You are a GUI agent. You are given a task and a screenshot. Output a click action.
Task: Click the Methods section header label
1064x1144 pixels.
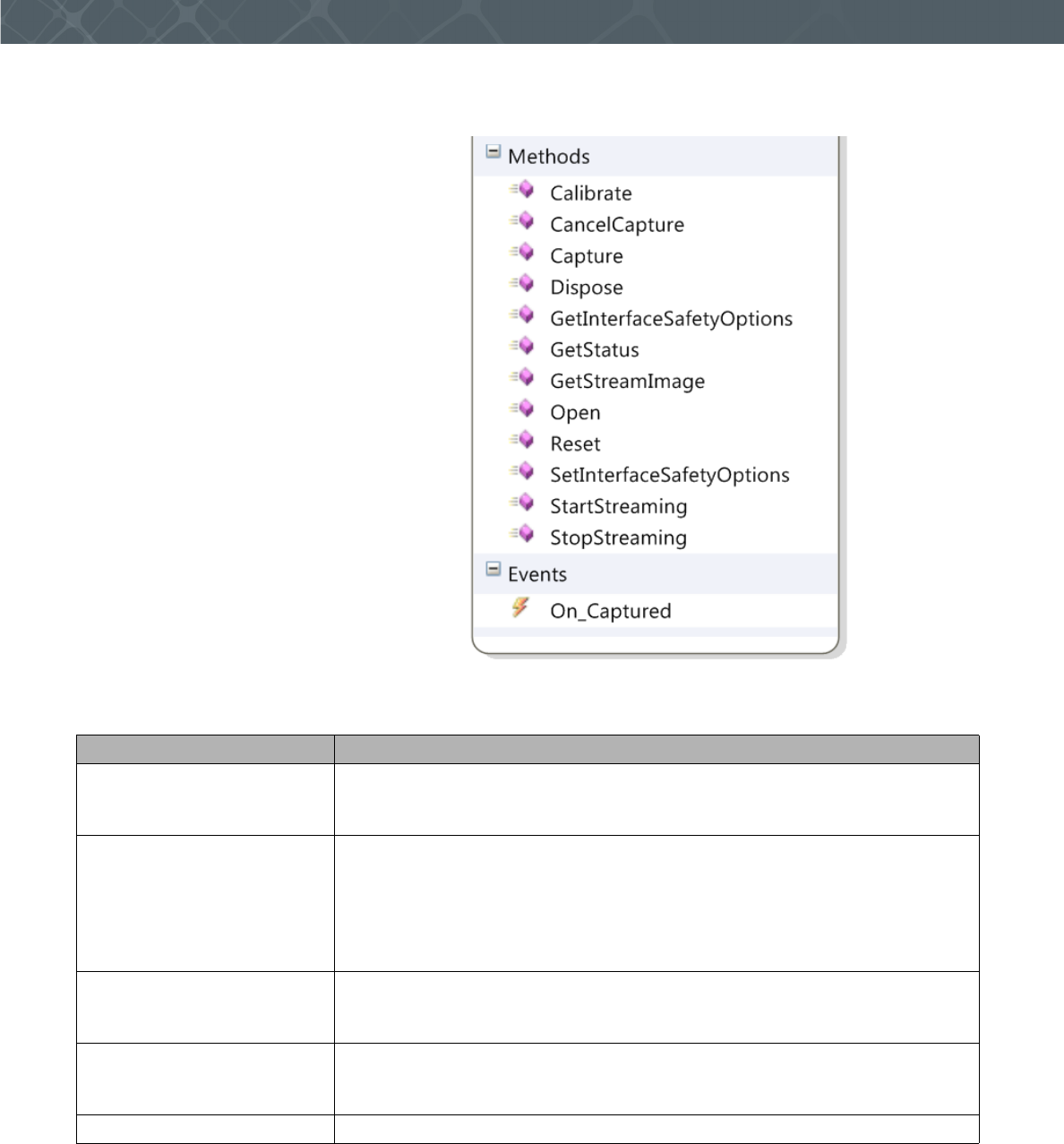549,157
